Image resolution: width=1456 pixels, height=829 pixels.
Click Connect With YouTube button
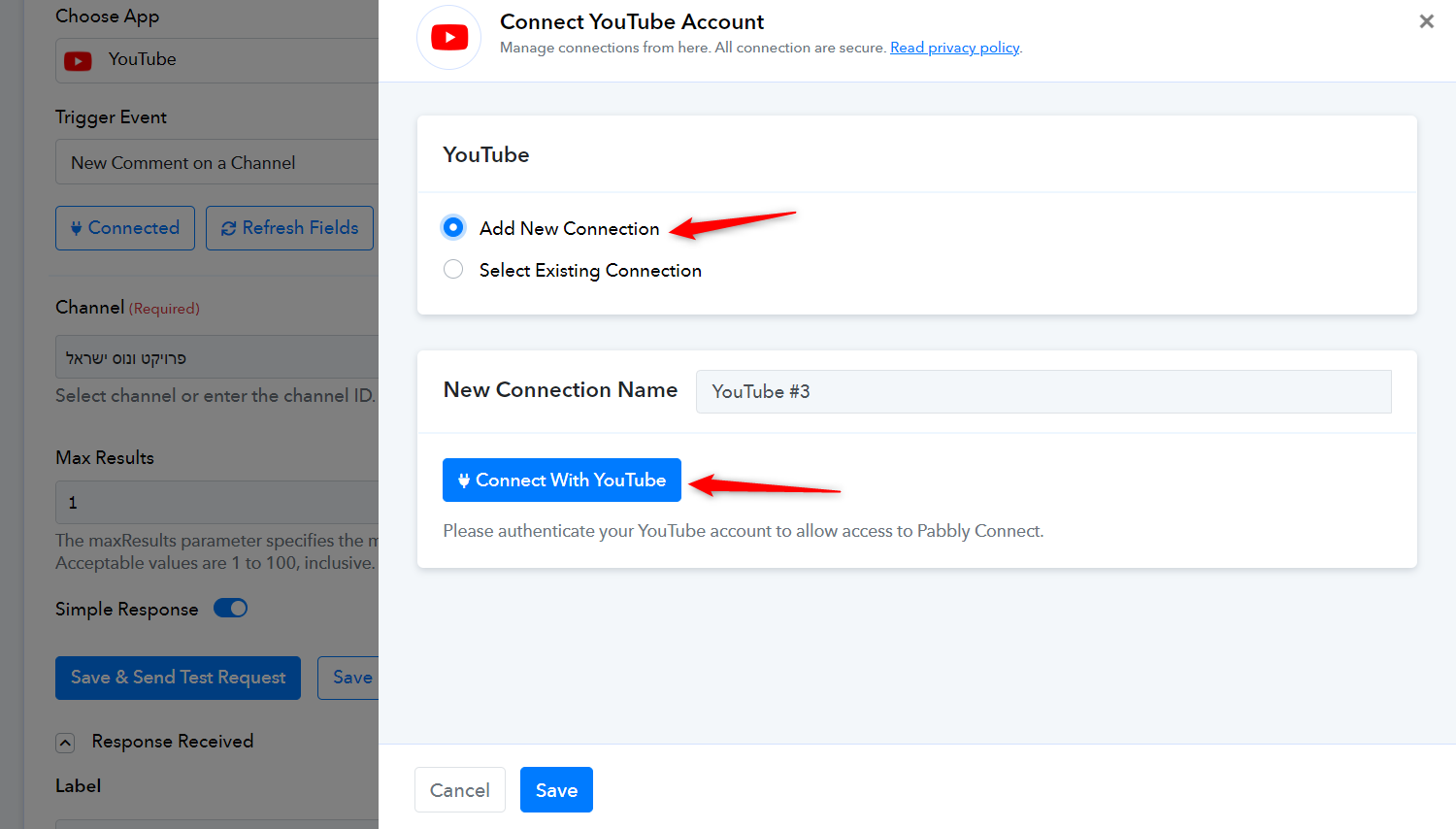coord(561,480)
